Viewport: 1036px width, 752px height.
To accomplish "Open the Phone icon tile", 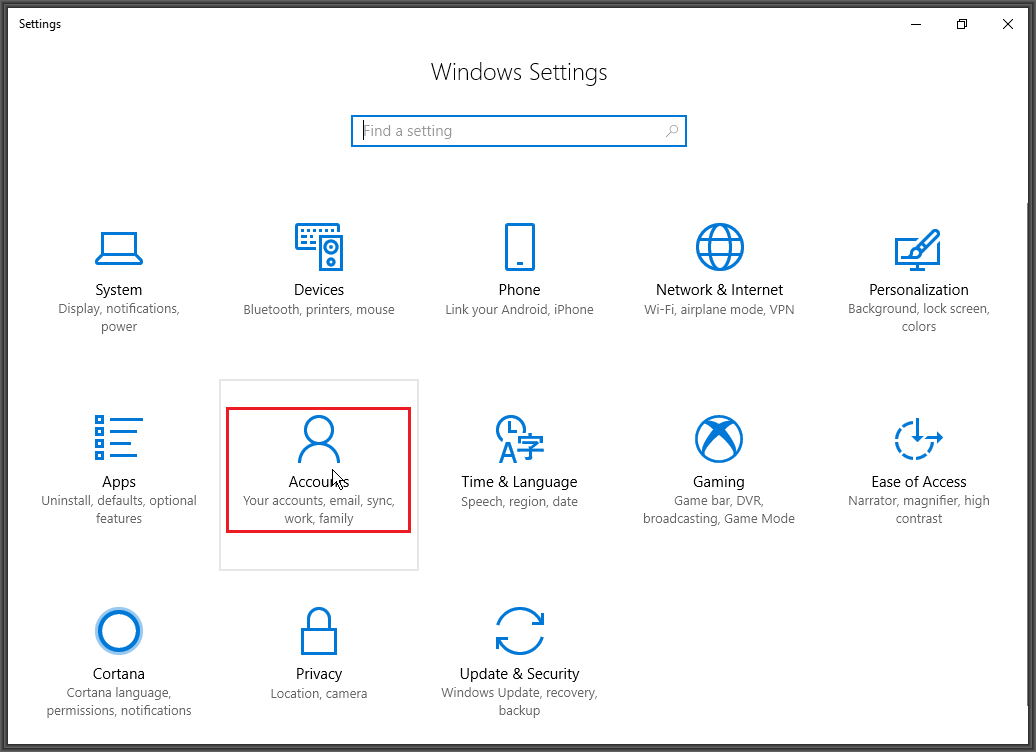I will (x=519, y=246).
